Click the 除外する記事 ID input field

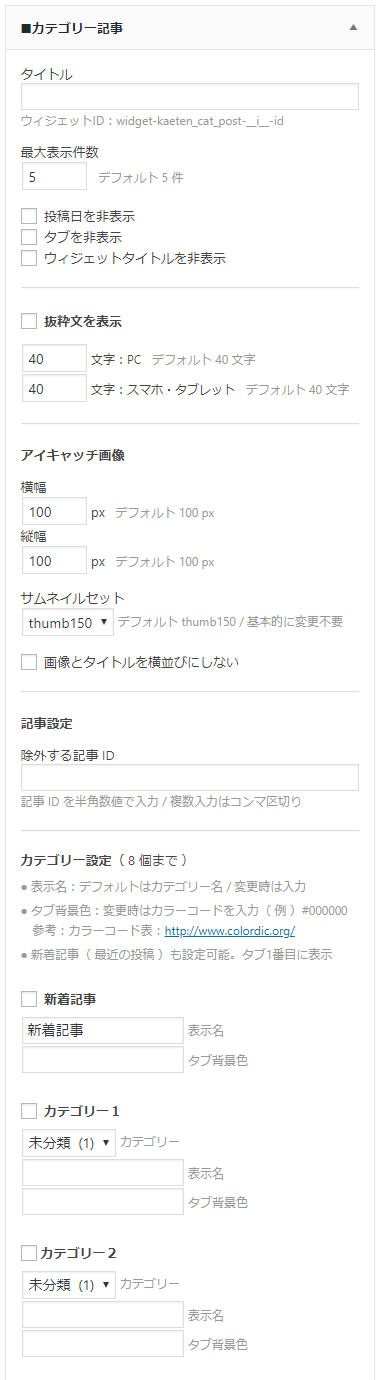pyautogui.click(x=190, y=778)
